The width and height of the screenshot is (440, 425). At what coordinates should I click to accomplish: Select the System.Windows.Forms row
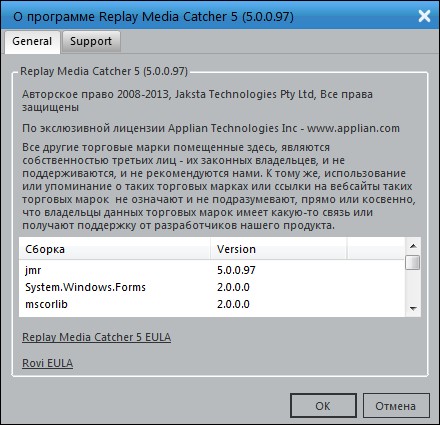212,287
